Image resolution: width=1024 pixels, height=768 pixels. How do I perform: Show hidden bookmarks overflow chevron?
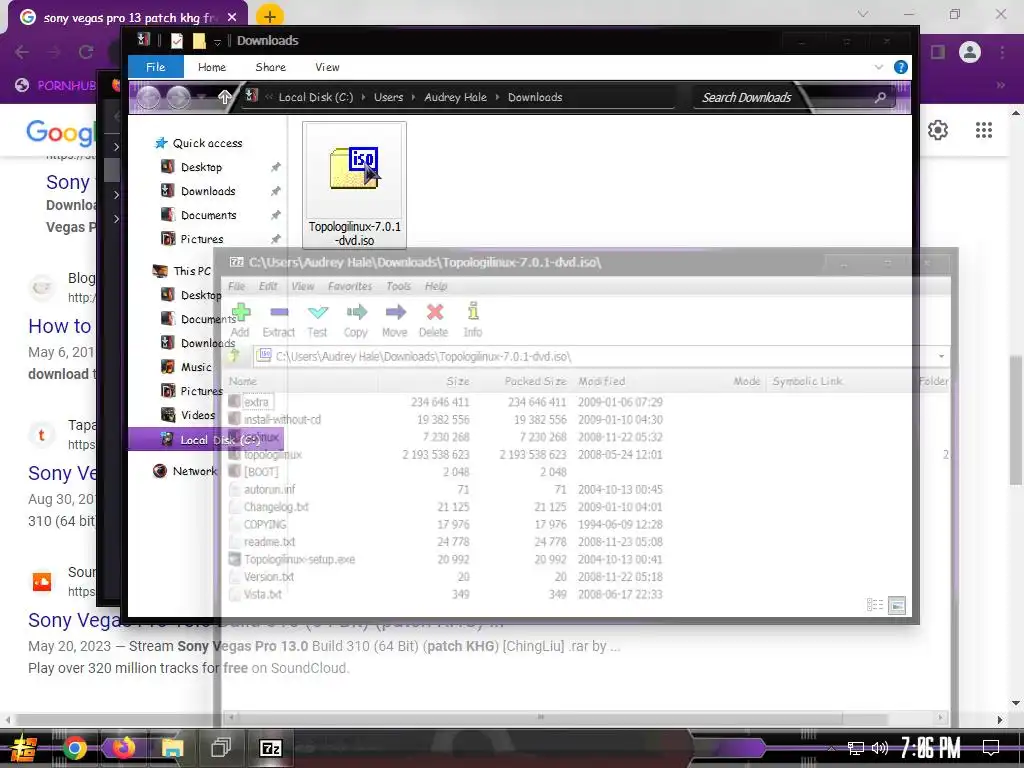1000,85
